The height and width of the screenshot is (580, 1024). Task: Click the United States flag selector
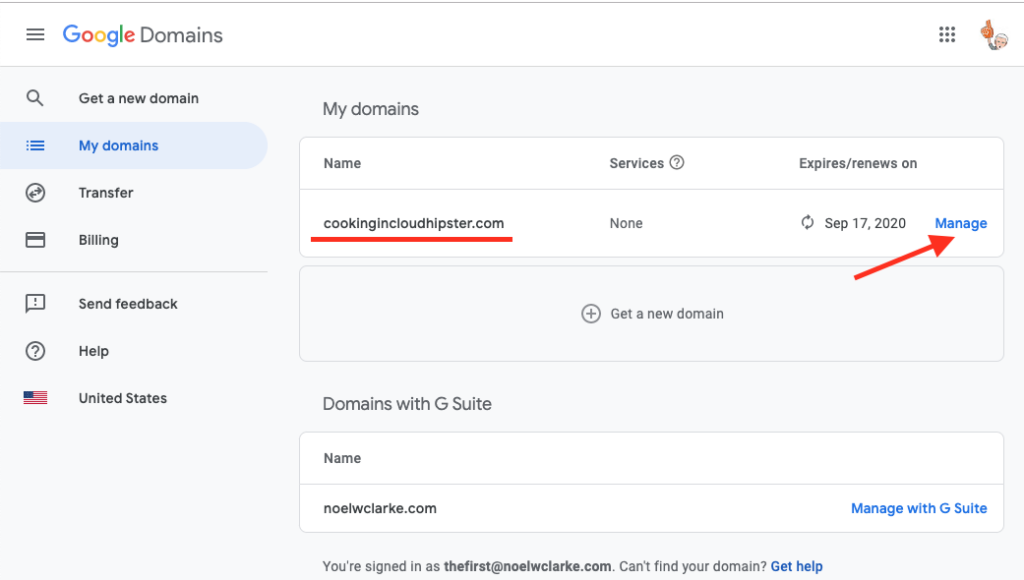[x=35, y=397]
